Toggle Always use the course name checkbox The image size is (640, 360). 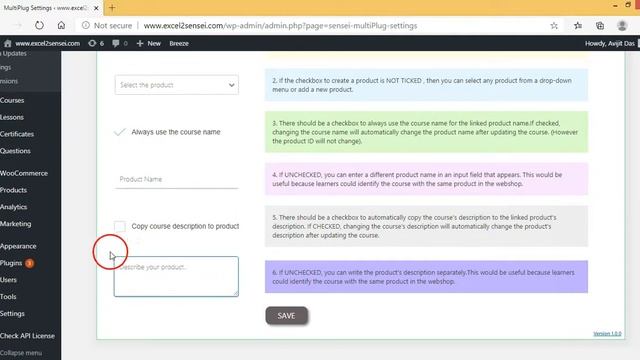(120, 132)
